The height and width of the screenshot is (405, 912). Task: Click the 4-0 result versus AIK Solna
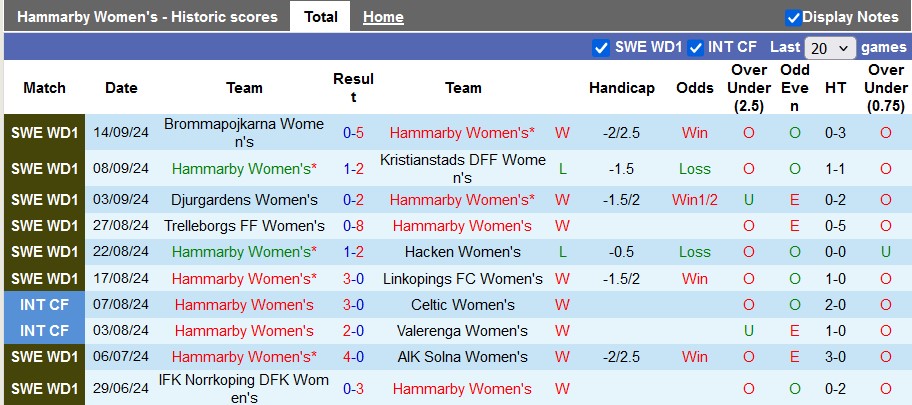click(x=353, y=357)
